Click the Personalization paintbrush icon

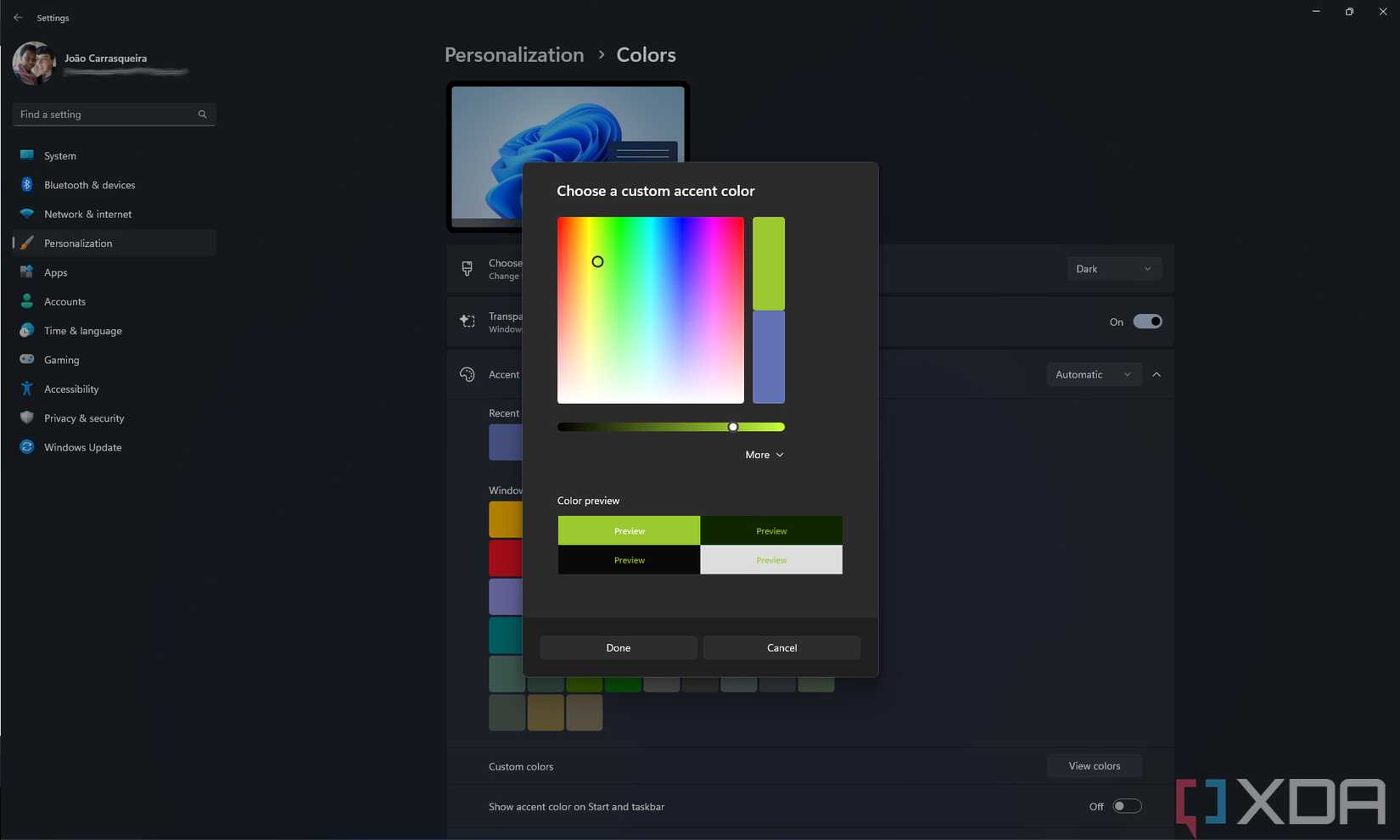click(x=27, y=243)
